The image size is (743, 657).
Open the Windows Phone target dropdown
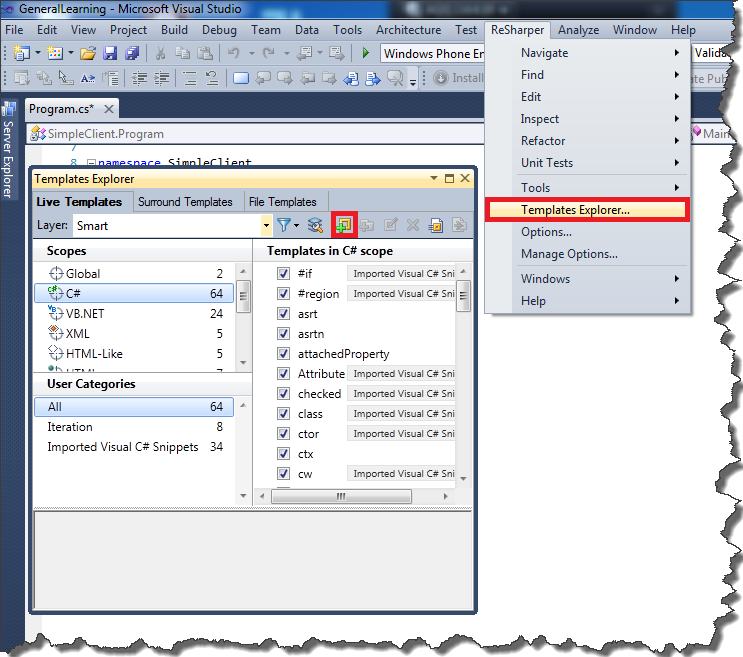(433, 54)
